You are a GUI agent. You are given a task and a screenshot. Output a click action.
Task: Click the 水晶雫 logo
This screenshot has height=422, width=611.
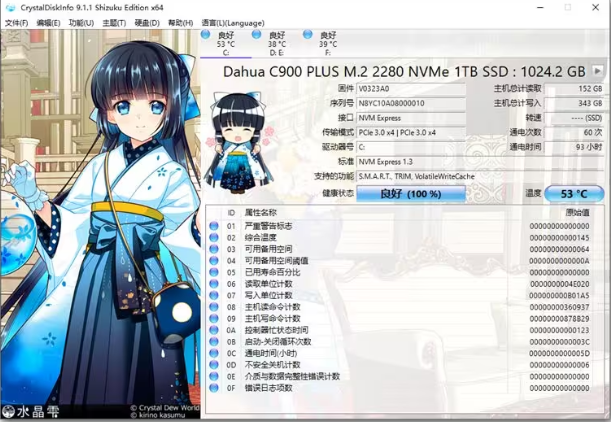point(31,411)
